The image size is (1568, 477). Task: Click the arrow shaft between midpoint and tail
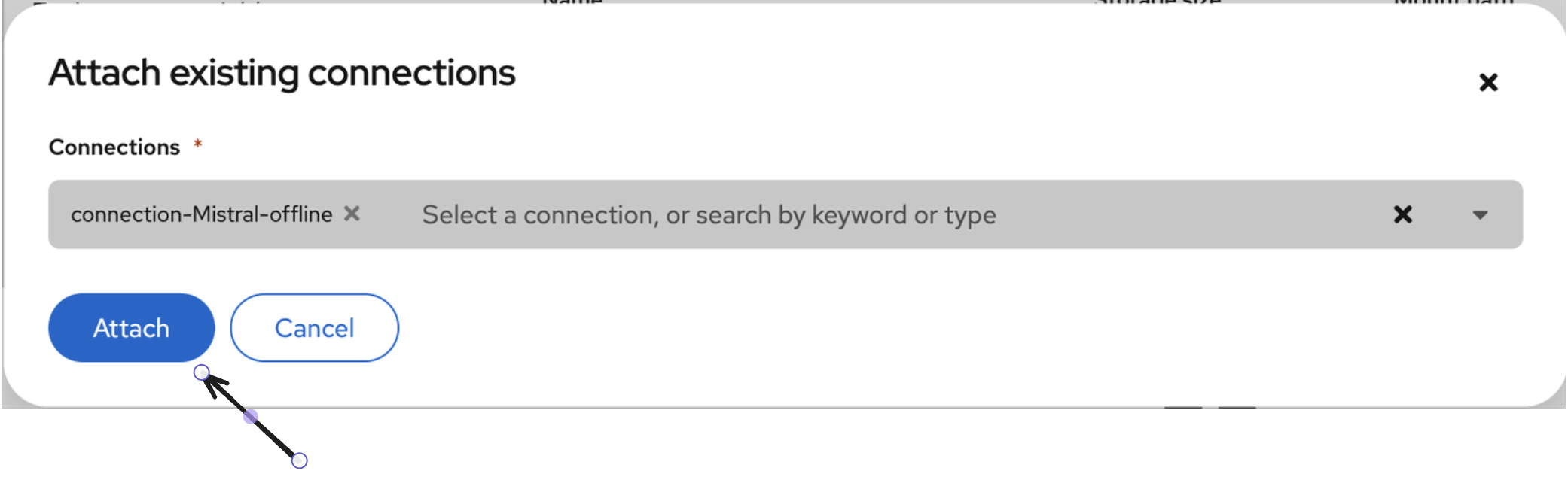pos(275,438)
